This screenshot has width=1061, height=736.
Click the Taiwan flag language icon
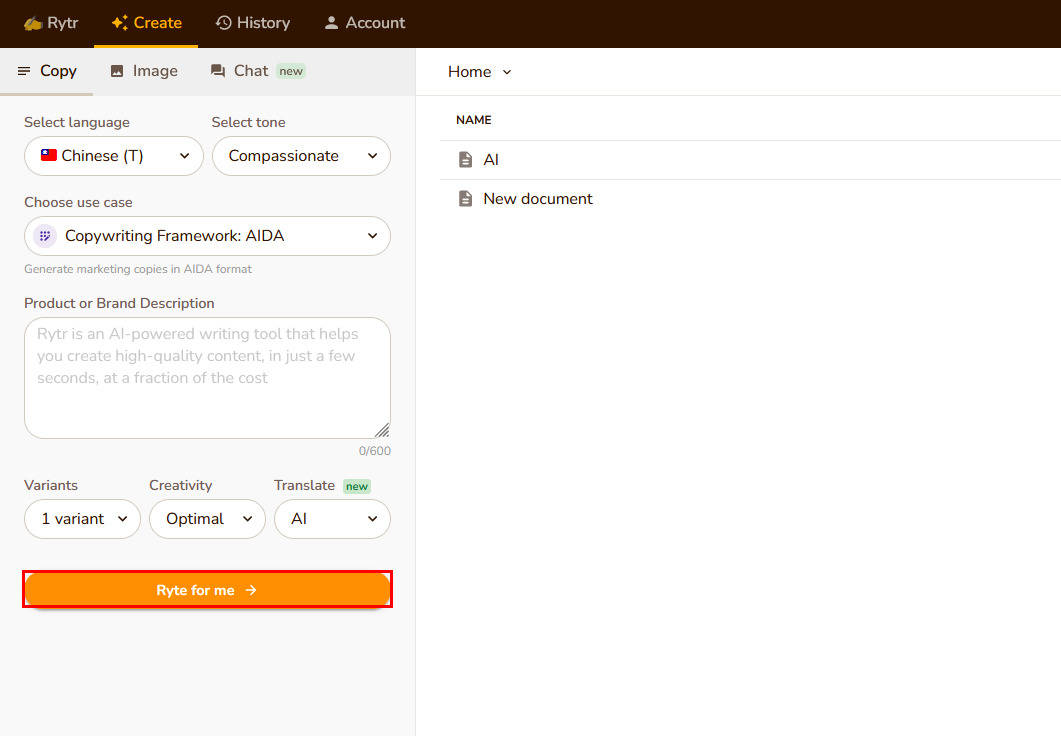tap(49, 155)
